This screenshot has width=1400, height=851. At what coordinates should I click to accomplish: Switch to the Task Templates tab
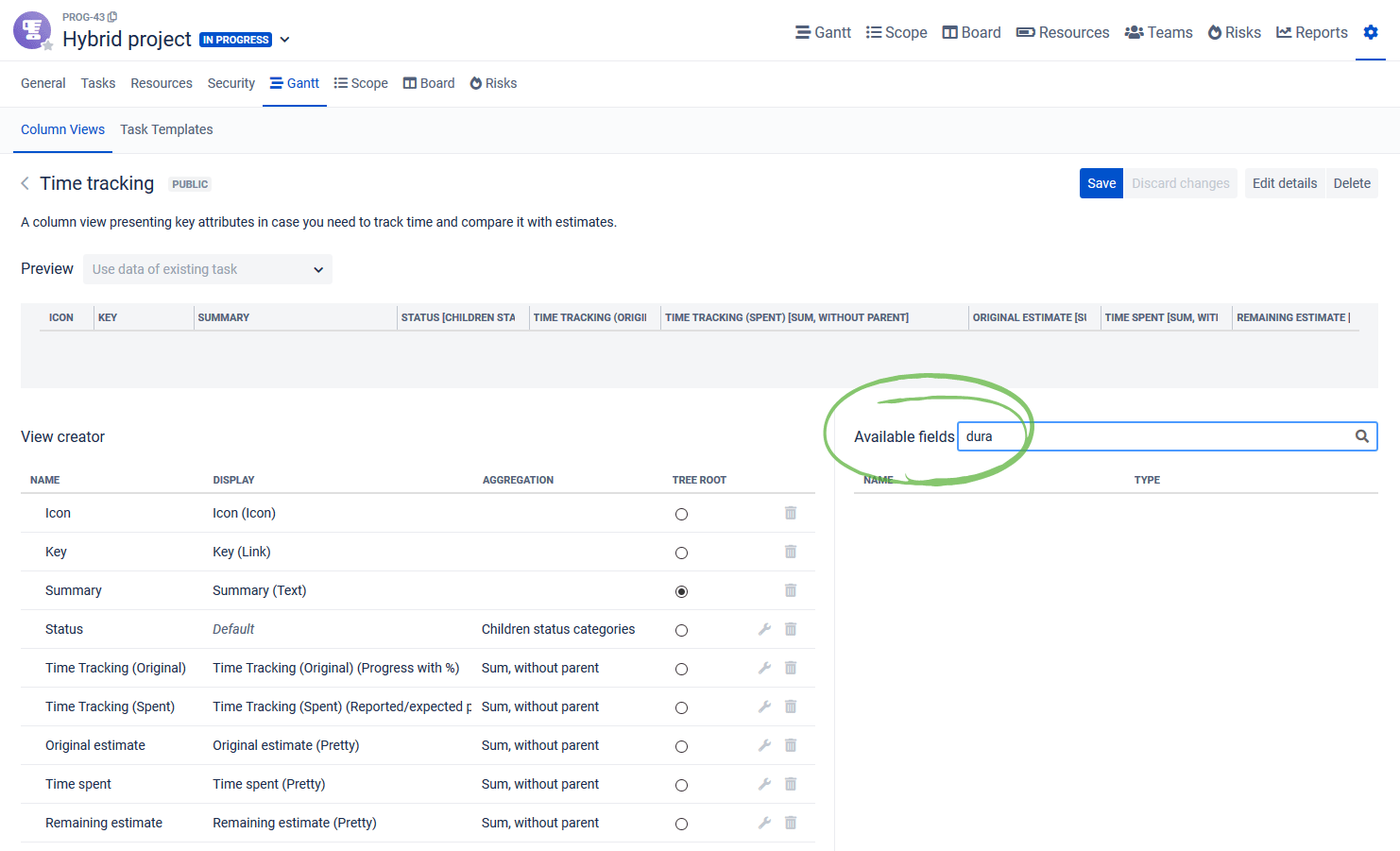[x=166, y=129]
